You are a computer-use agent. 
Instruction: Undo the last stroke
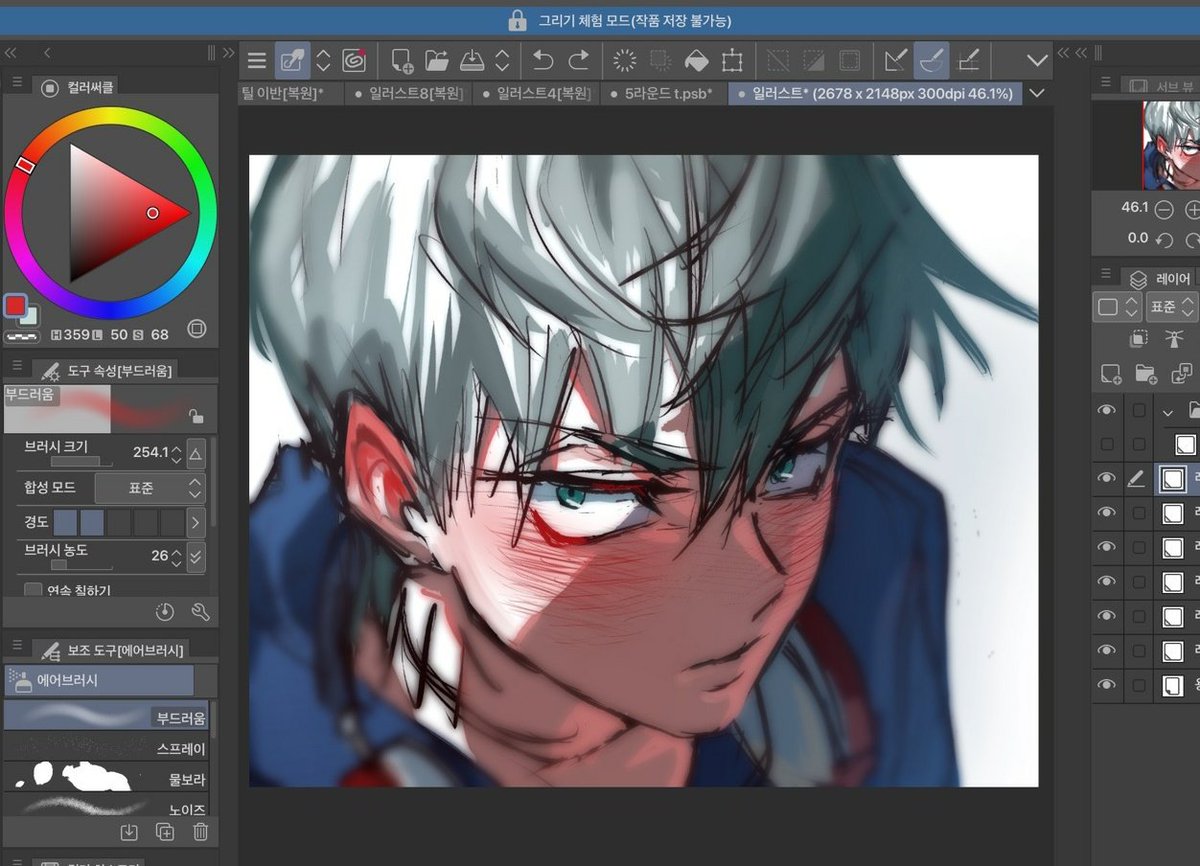point(543,61)
